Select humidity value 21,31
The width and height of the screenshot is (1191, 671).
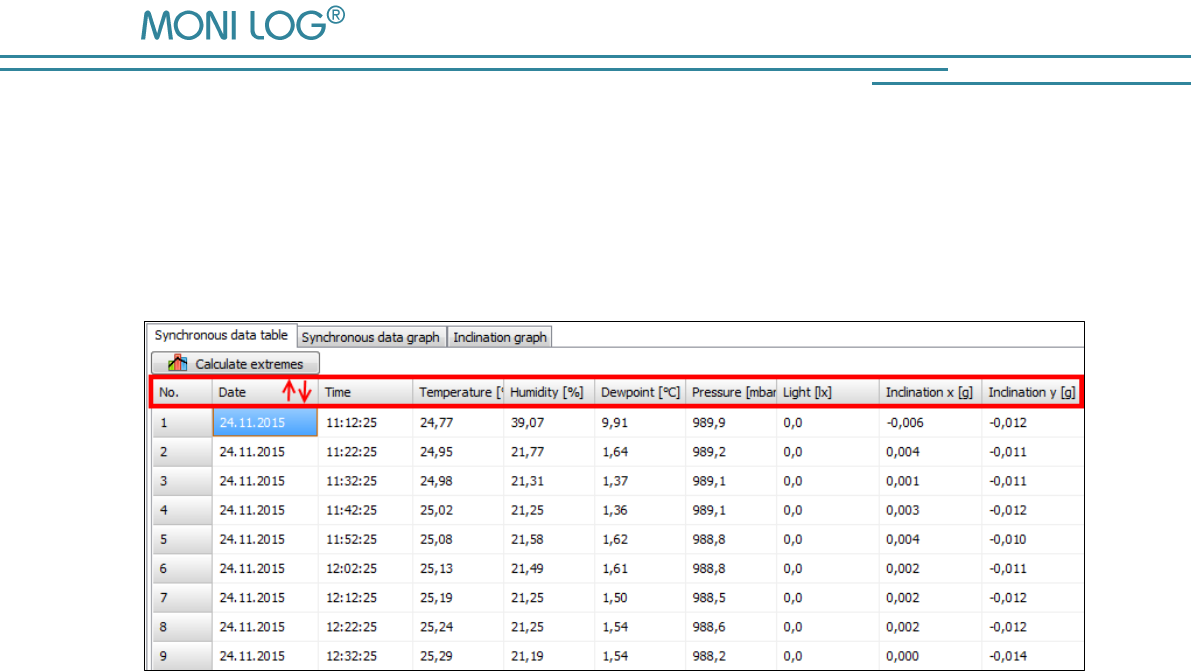click(527, 481)
